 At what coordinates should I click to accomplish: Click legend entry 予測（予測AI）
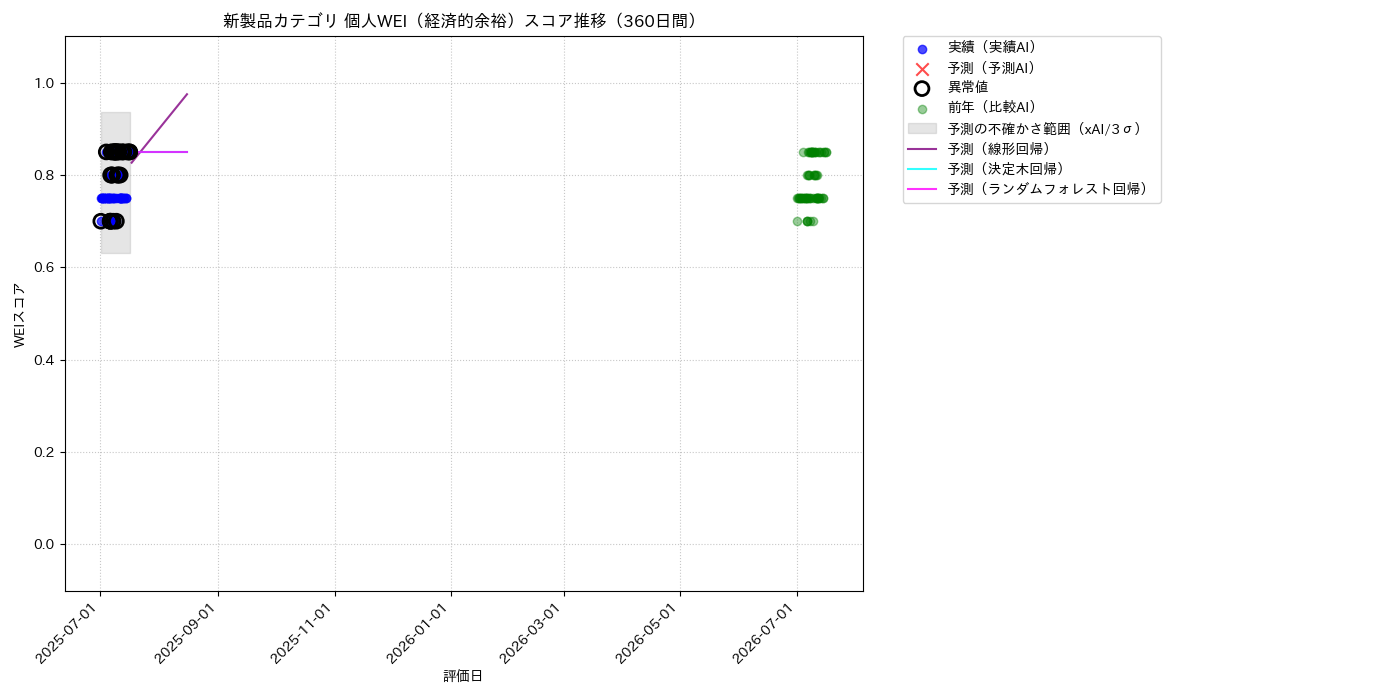pos(992,68)
